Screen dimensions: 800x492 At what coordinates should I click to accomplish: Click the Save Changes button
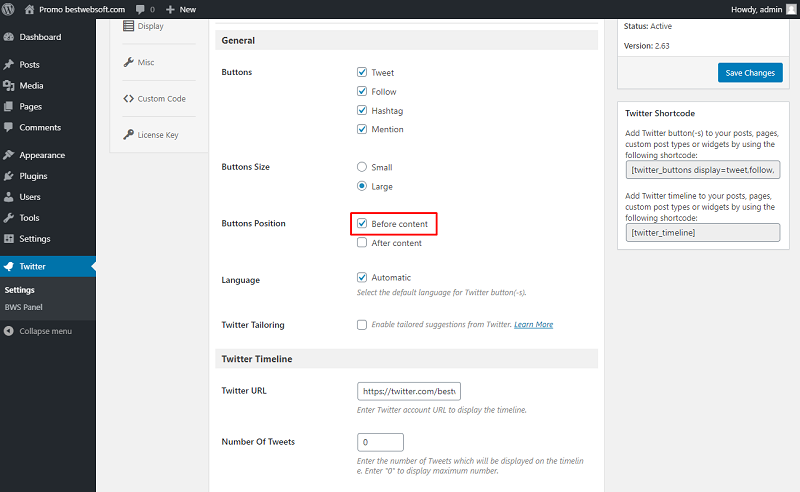750,72
